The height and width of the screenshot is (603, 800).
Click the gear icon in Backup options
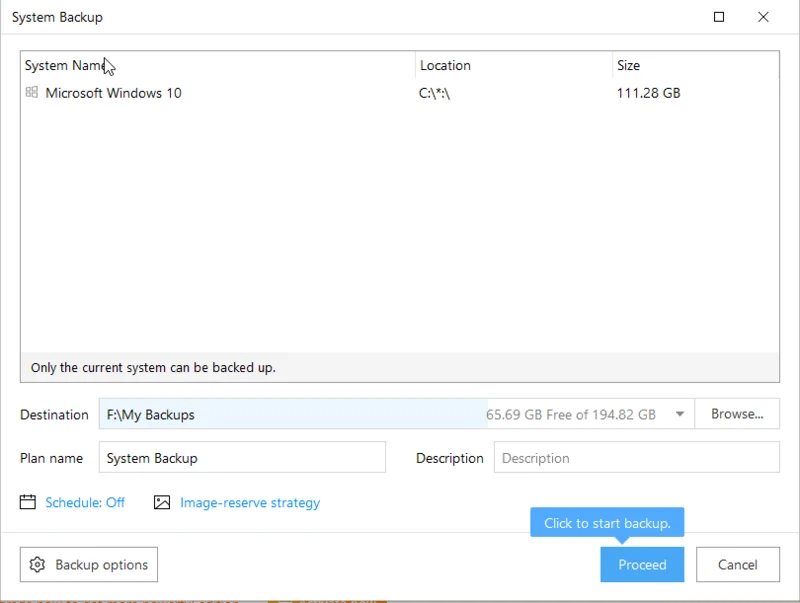[x=37, y=565]
